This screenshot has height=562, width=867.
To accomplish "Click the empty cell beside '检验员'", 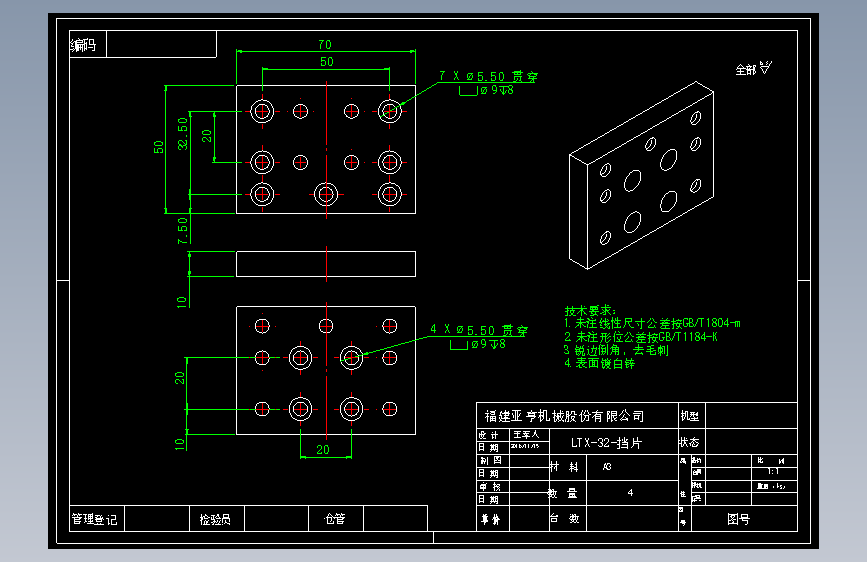I will (x=276, y=519).
